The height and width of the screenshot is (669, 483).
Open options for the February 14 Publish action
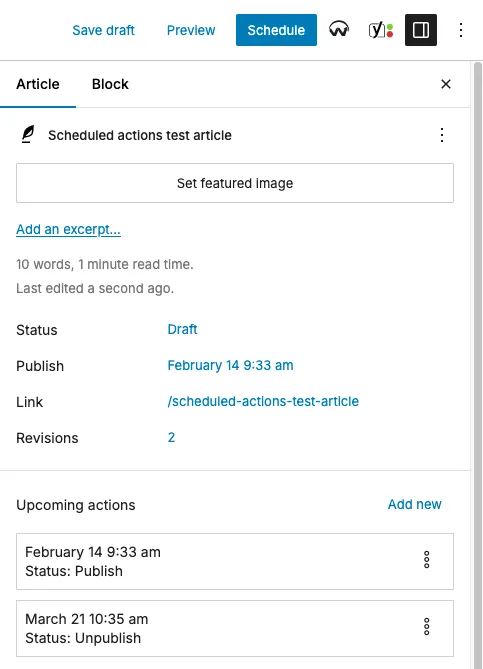pyautogui.click(x=426, y=560)
